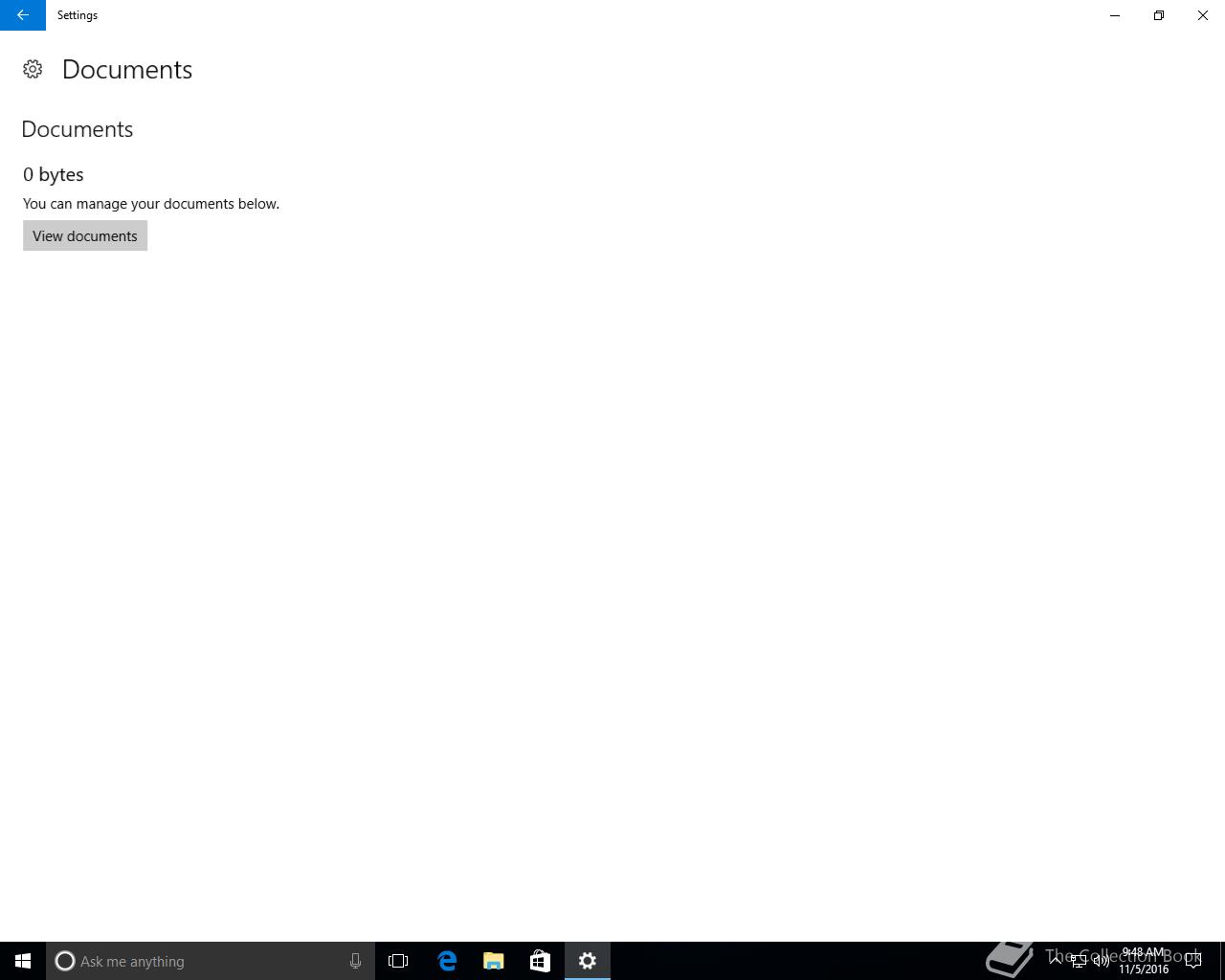Close the Settings window

tap(1203, 15)
